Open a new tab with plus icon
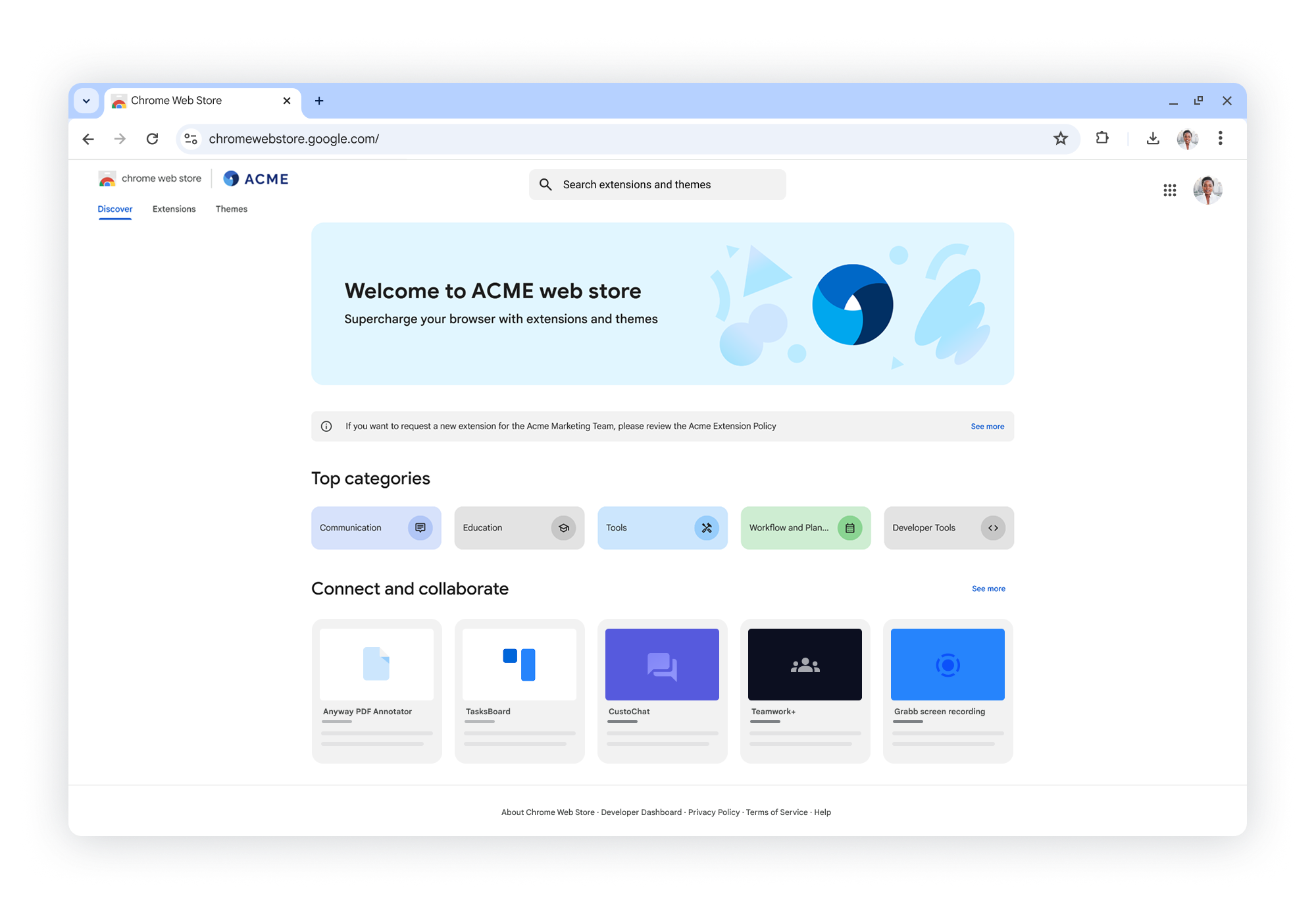This screenshot has height=919, width=1316. 319,101
